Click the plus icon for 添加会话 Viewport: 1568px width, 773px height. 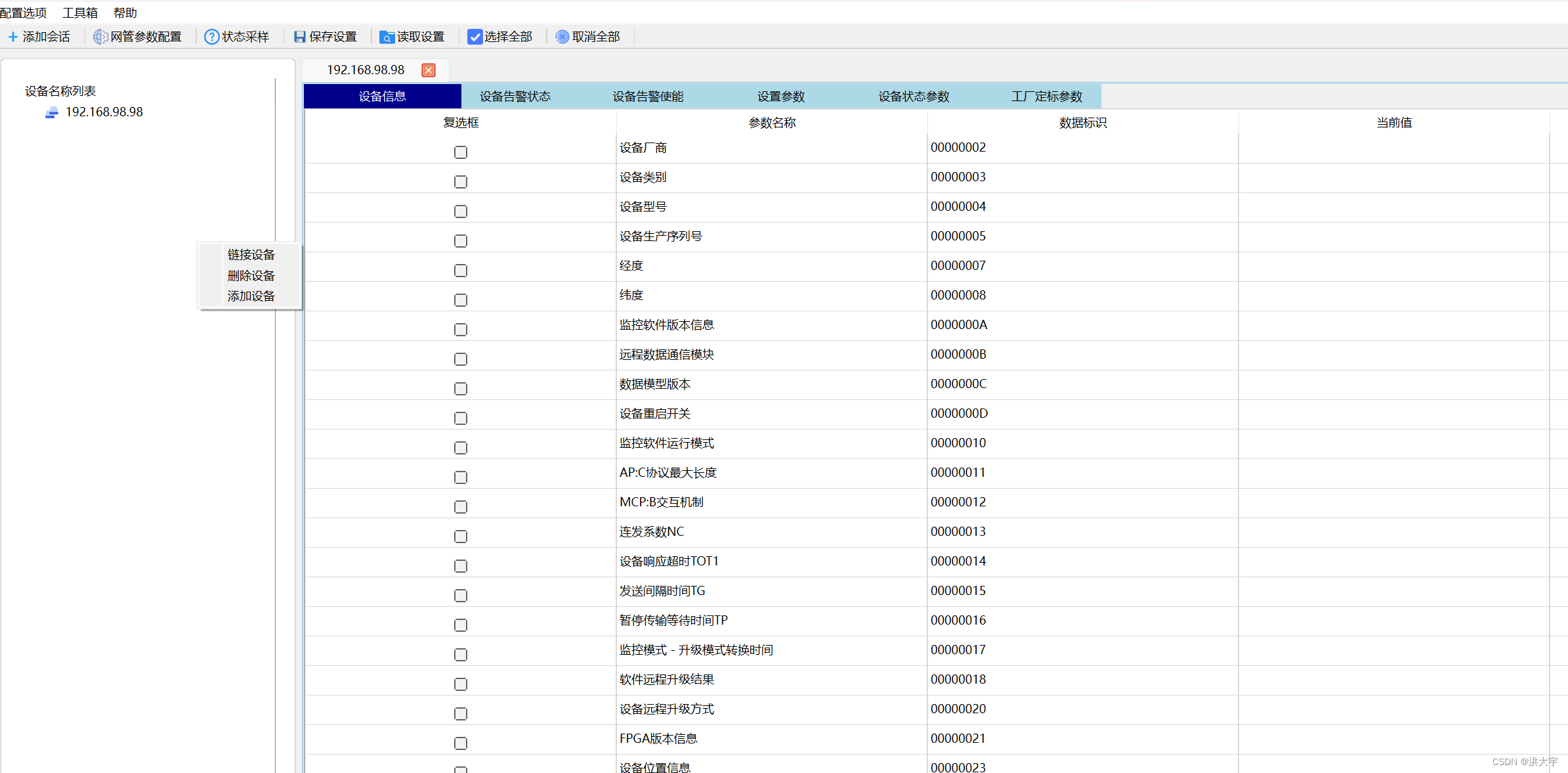[12, 37]
